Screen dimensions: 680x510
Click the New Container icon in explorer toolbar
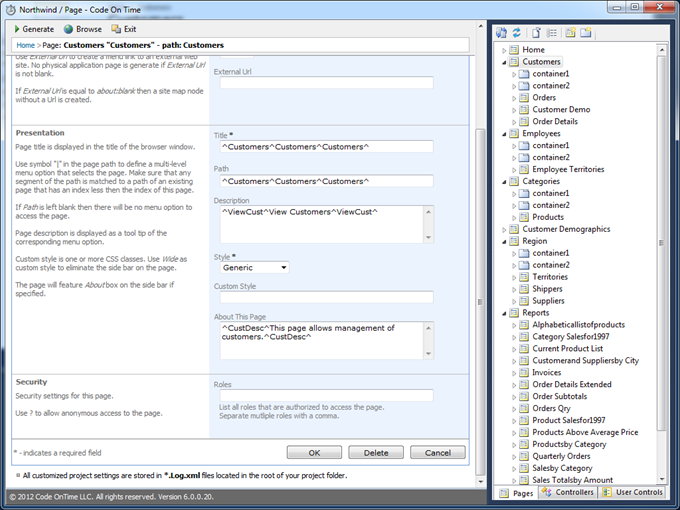(x=586, y=33)
